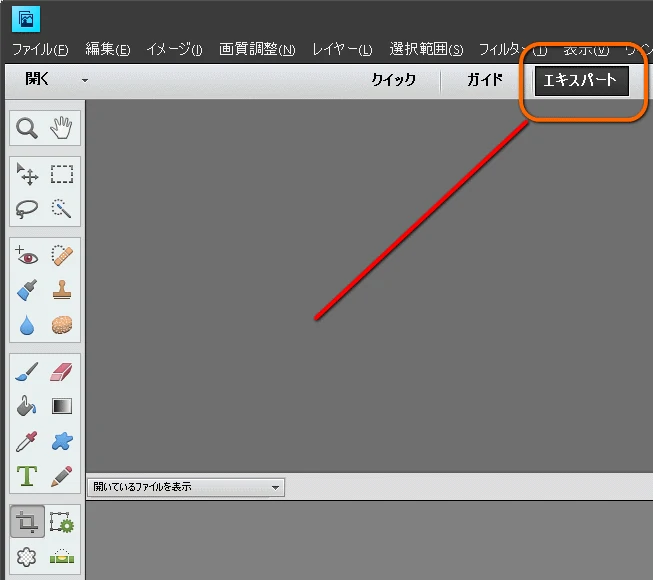Image resolution: width=653 pixels, height=580 pixels.
Task: Select the Eraser tool
Action: 61,372
